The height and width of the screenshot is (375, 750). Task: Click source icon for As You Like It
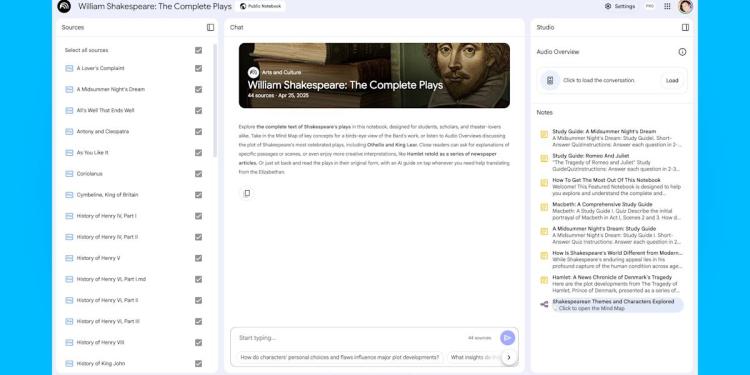coord(69,153)
